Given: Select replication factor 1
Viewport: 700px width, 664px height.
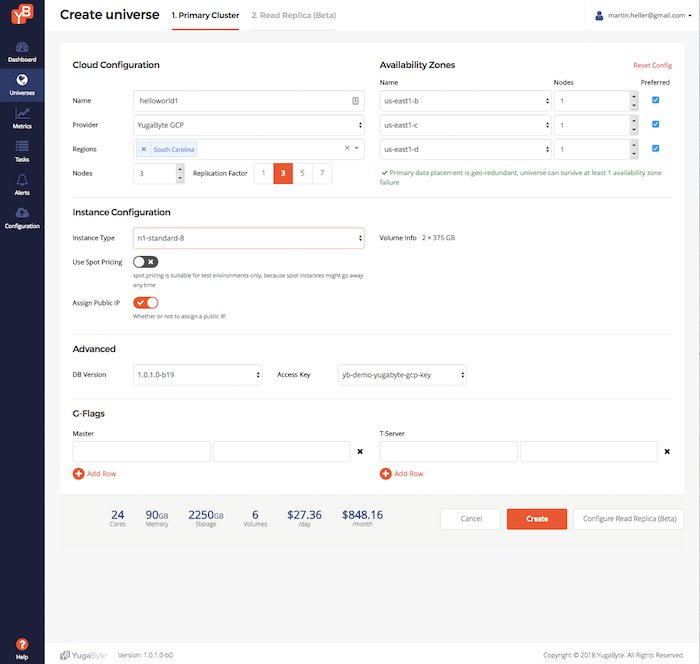Looking at the screenshot, I should pyautogui.click(x=263, y=173).
